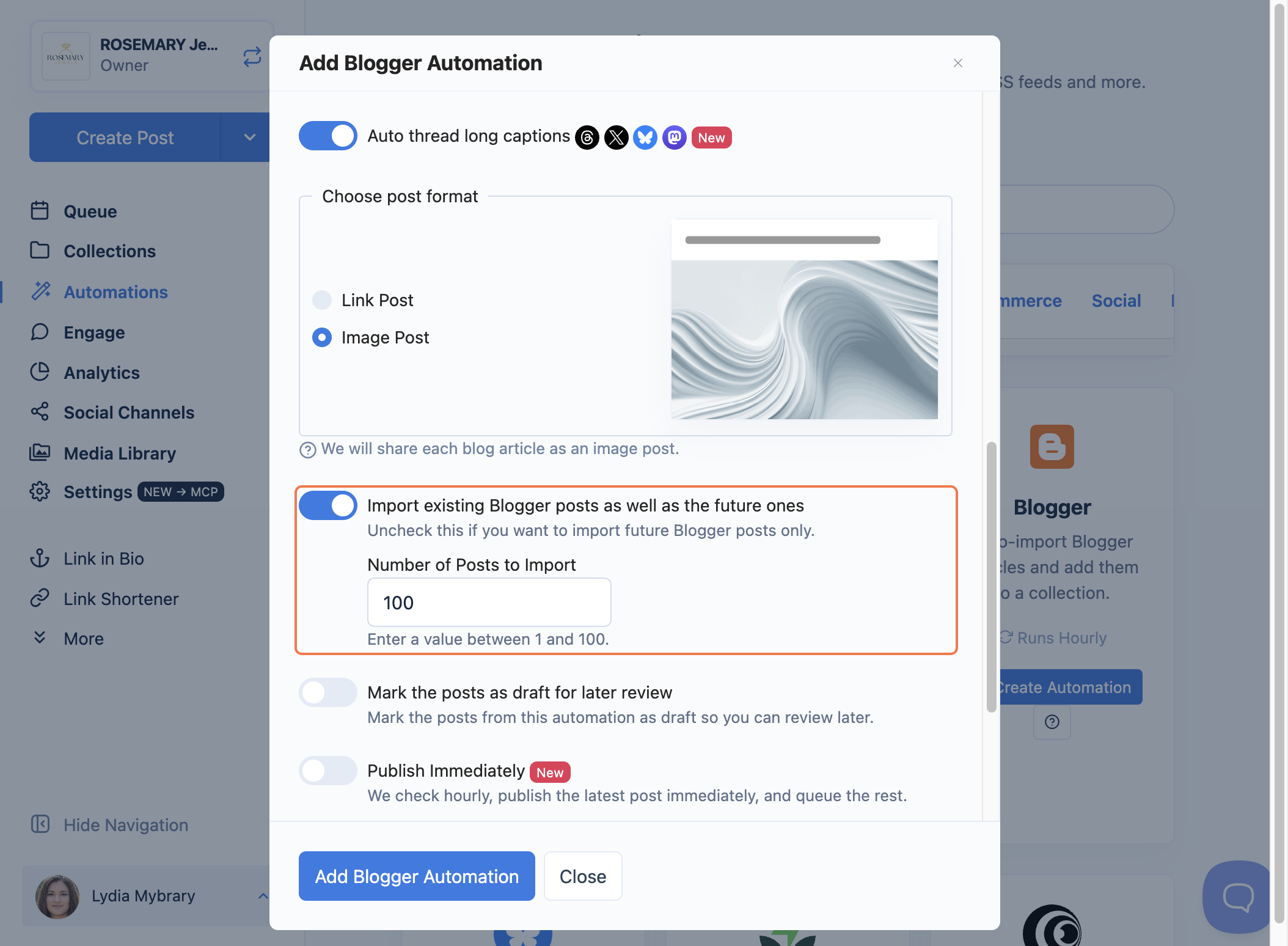Click the help question mark under Create Automation
1288x946 pixels.
pos(1052,722)
